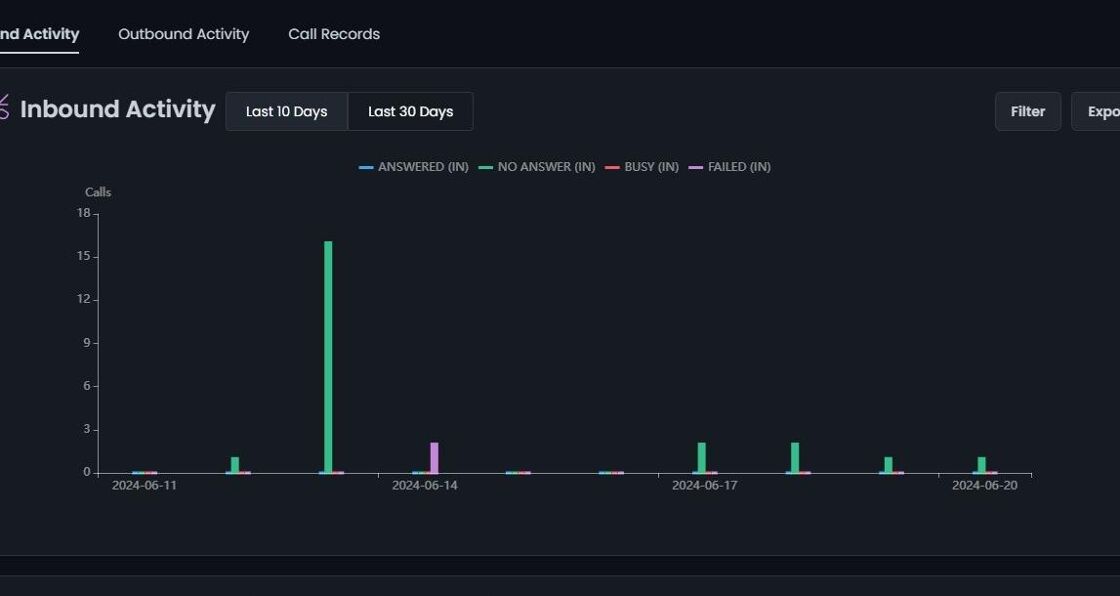Click the purple Failed bar near 2024-06-14
1120x596 pixels.
click(434, 457)
